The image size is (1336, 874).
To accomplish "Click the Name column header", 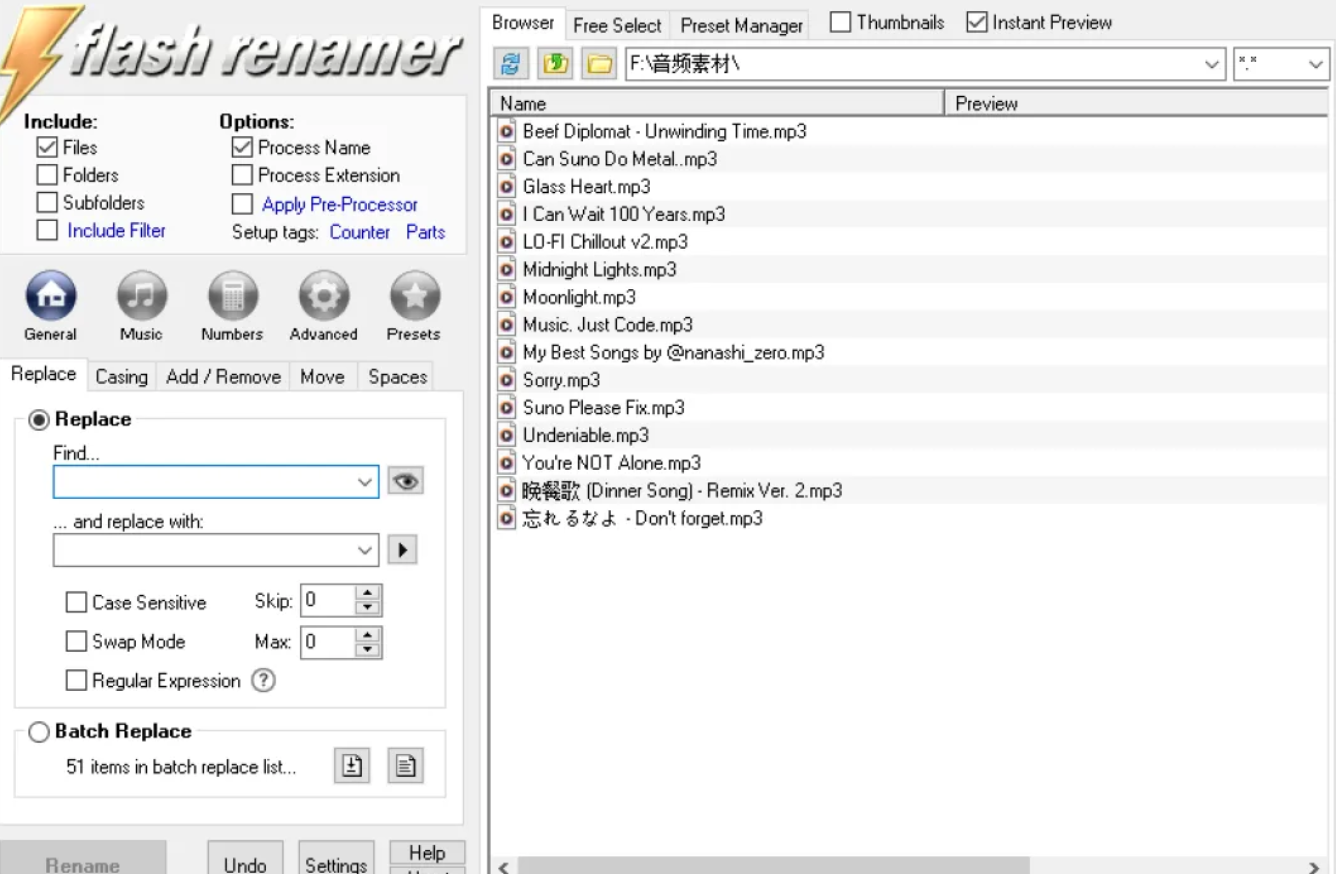I will click(717, 103).
